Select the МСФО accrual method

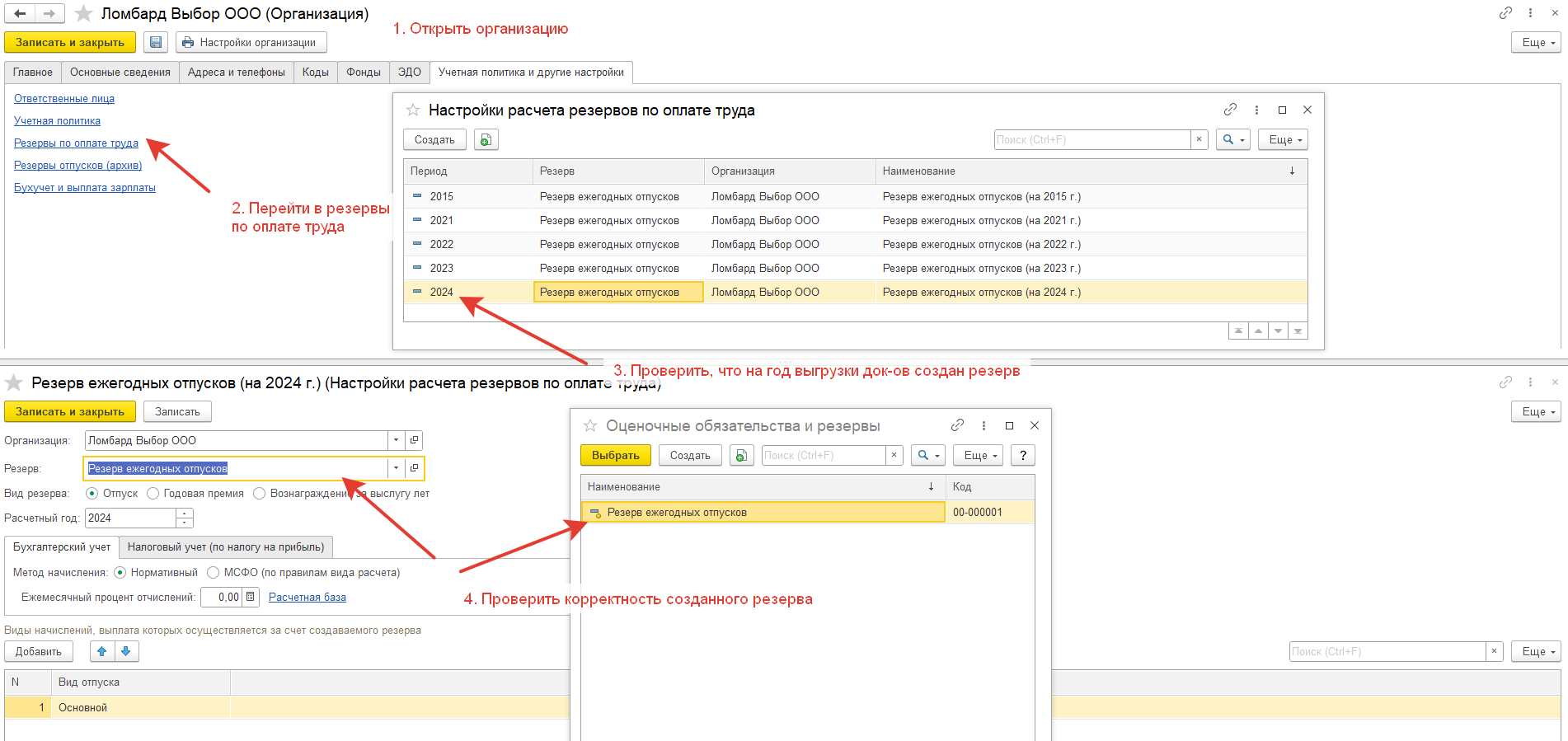[x=214, y=572]
